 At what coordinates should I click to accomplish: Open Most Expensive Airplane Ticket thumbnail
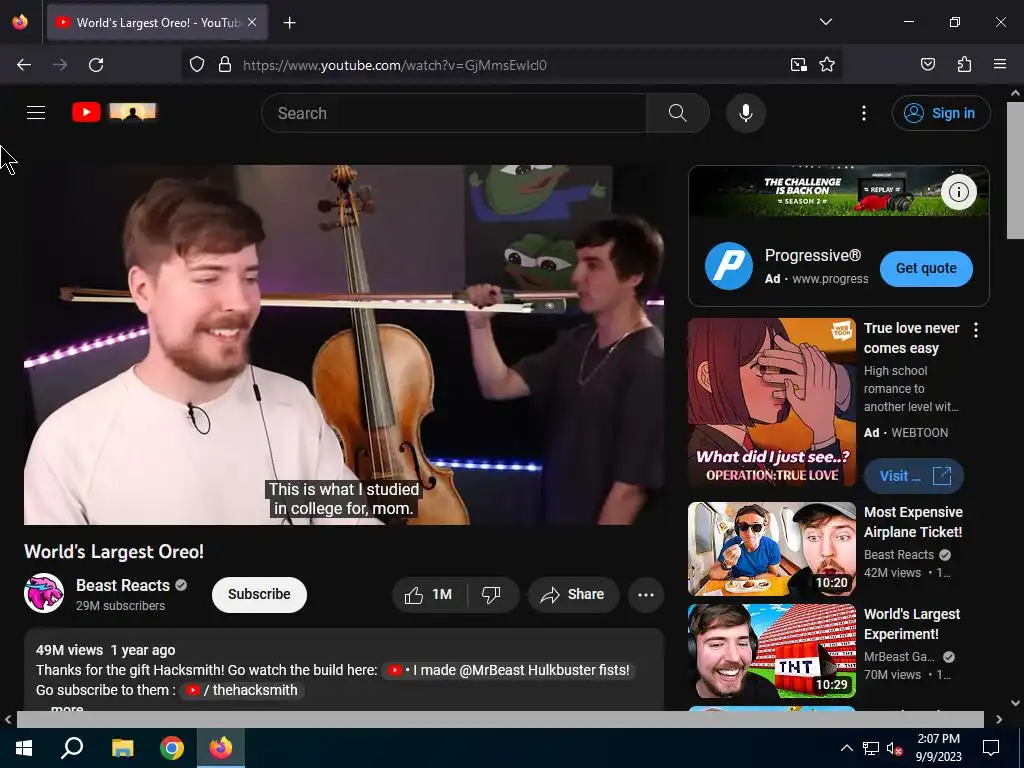(x=771, y=549)
